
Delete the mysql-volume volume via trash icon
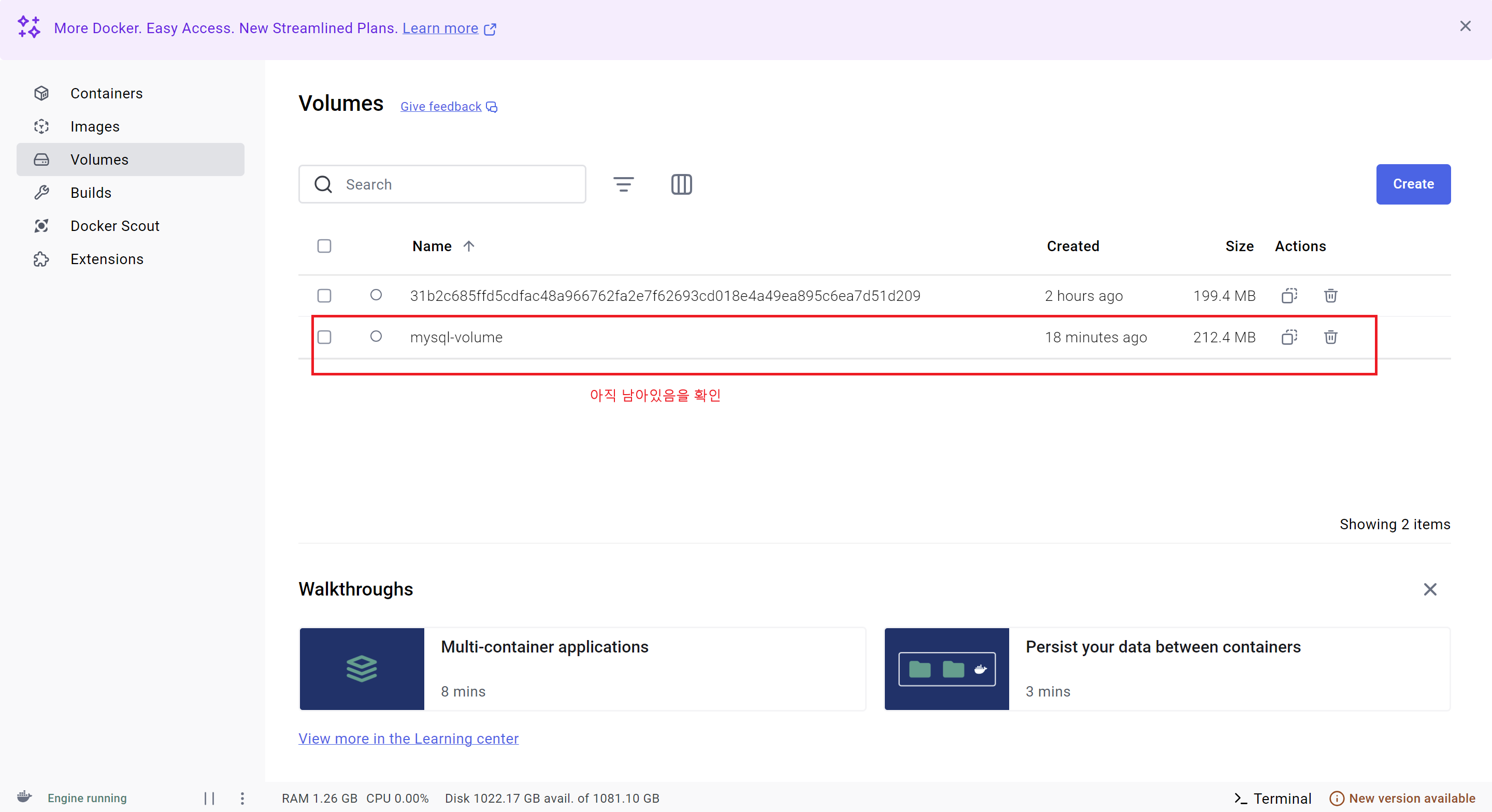click(x=1330, y=337)
